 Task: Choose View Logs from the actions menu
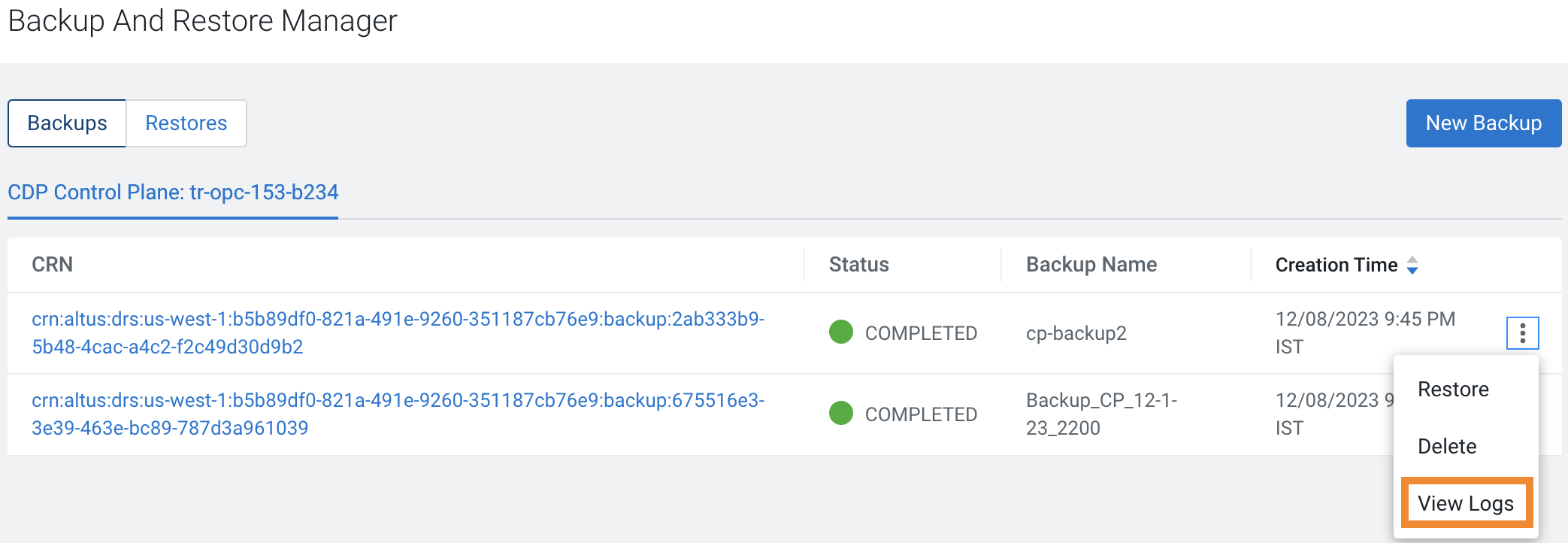coord(1466,502)
